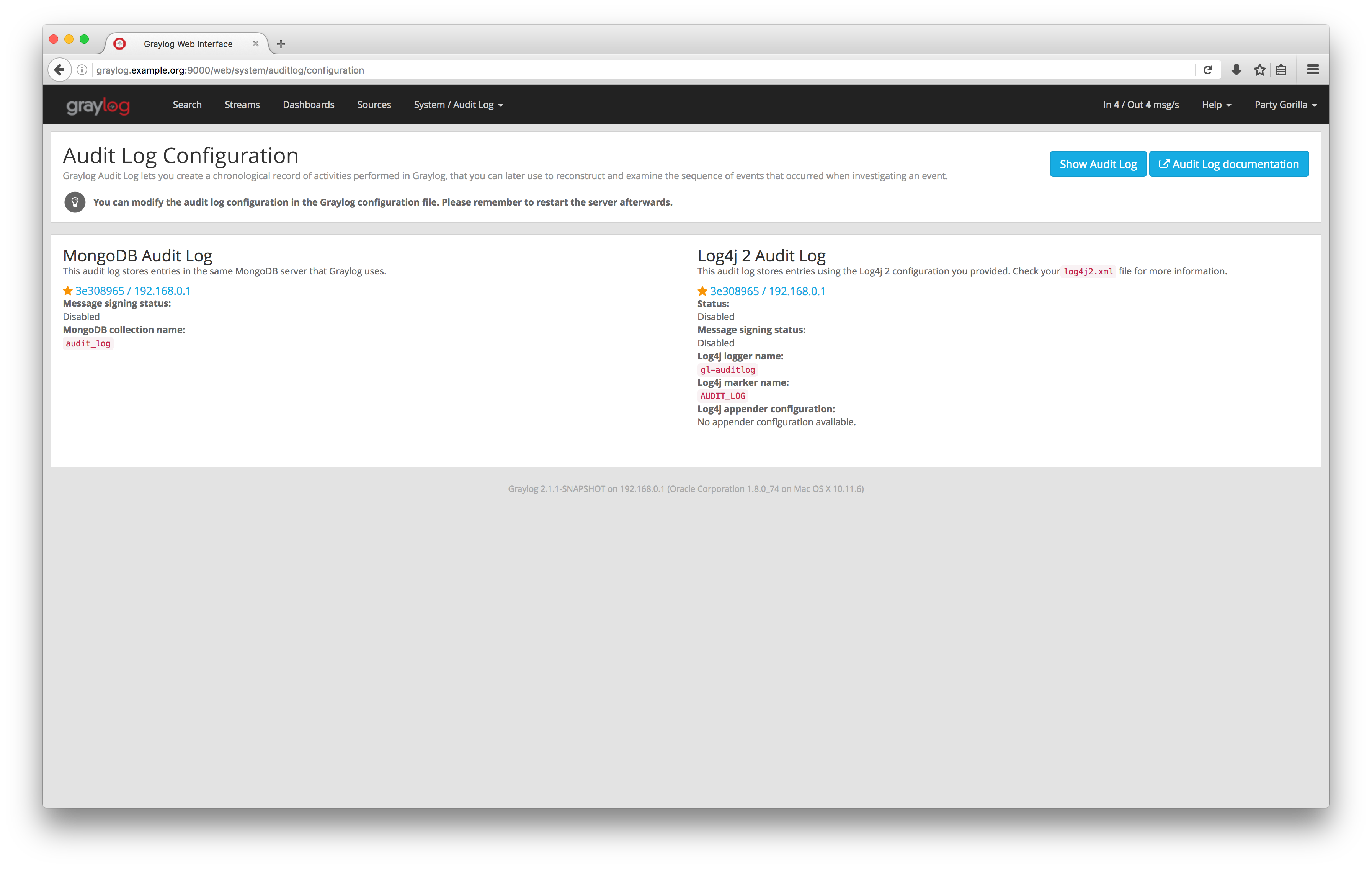
Task: Open the Streams page
Action: point(242,105)
